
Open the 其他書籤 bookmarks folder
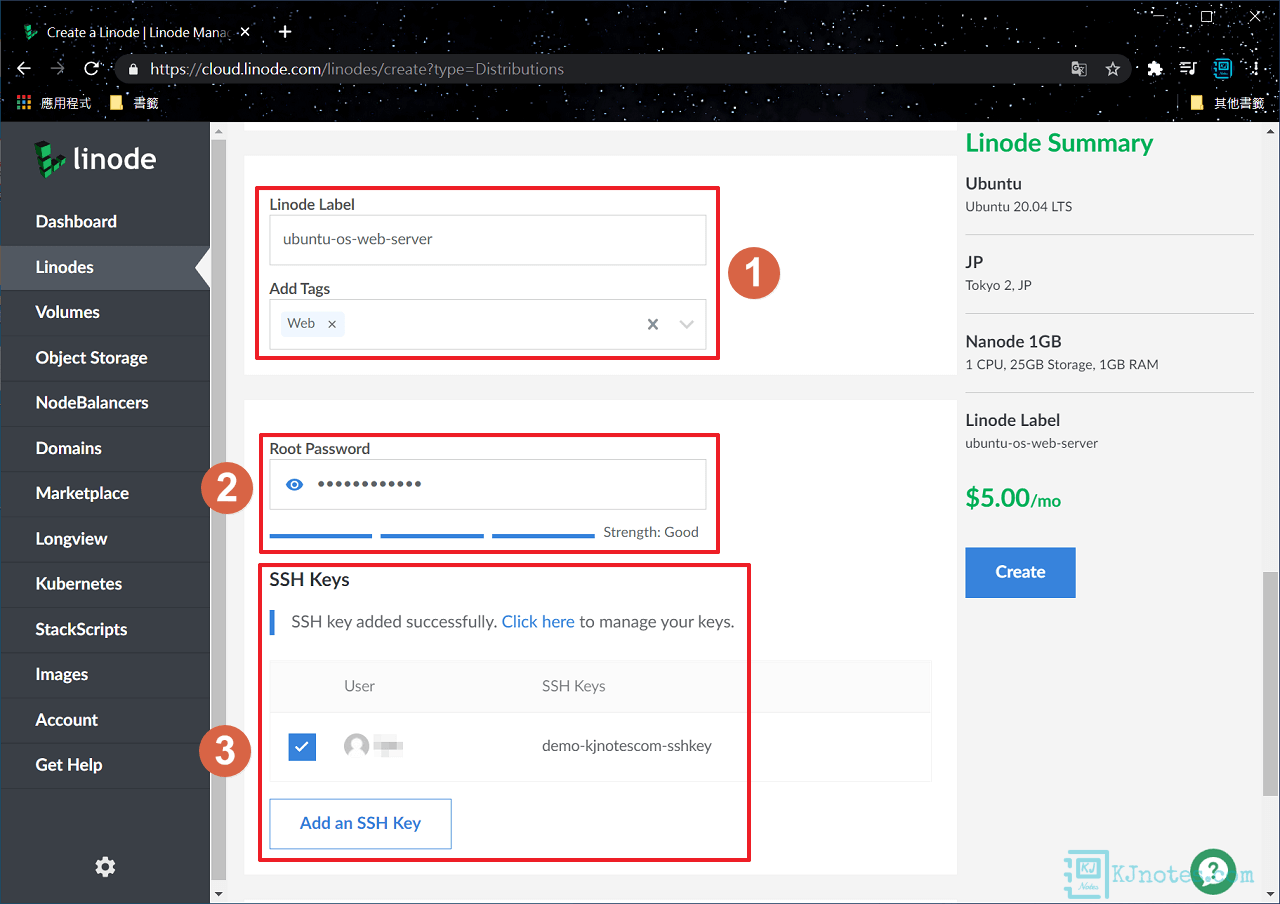coord(1228,103)
